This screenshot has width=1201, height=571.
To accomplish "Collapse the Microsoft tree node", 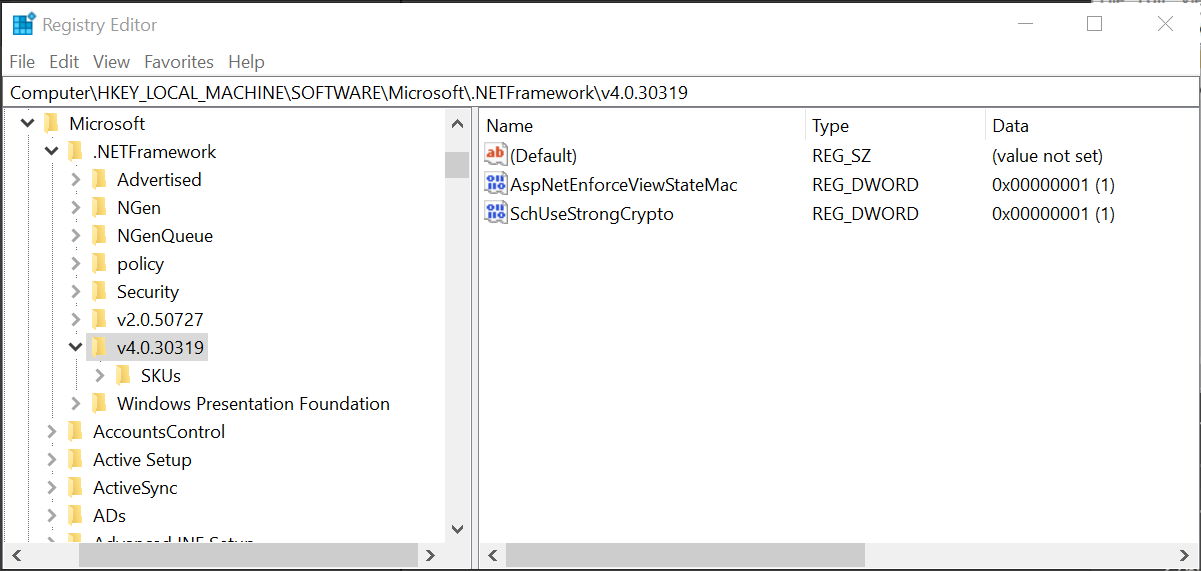I will (27, 124).
